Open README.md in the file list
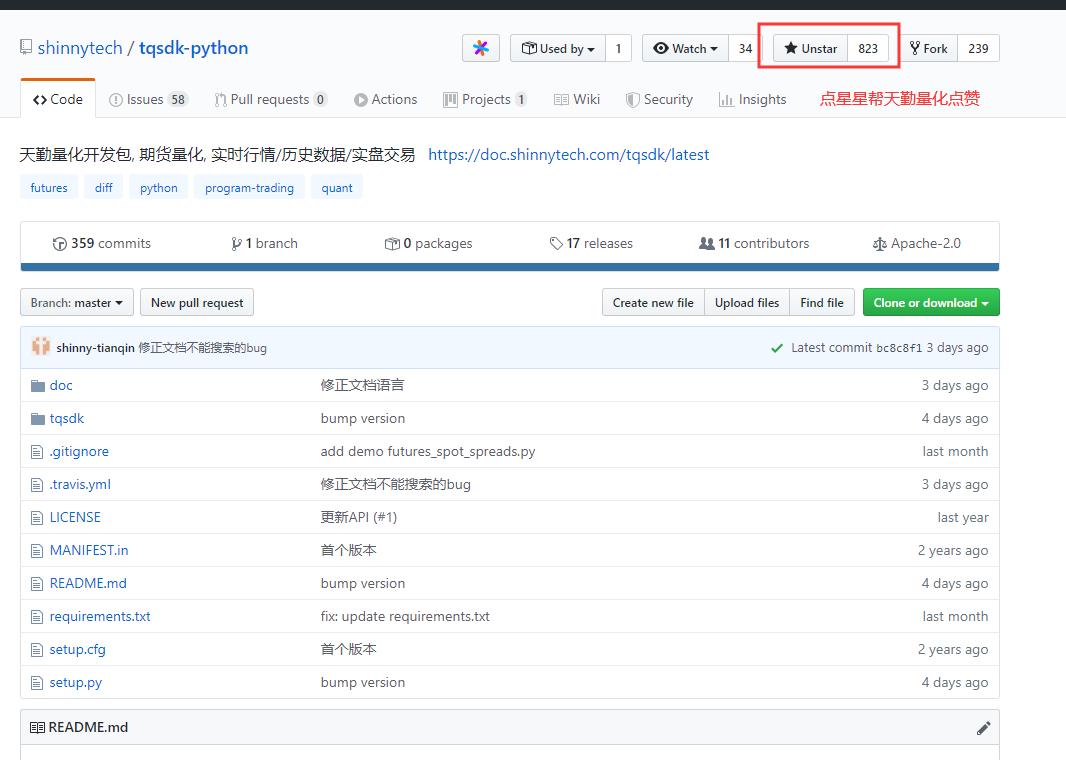This screenshot has width=1066, height=760. (88, 583)
